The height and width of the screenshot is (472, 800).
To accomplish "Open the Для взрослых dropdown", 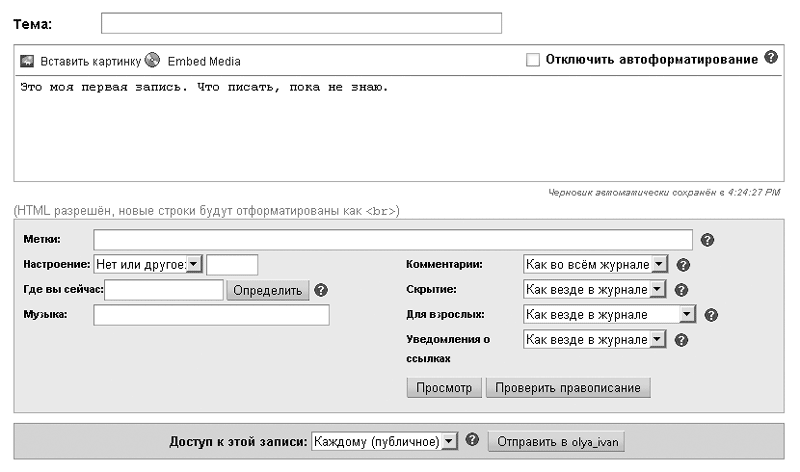I will tap(609, 314).
